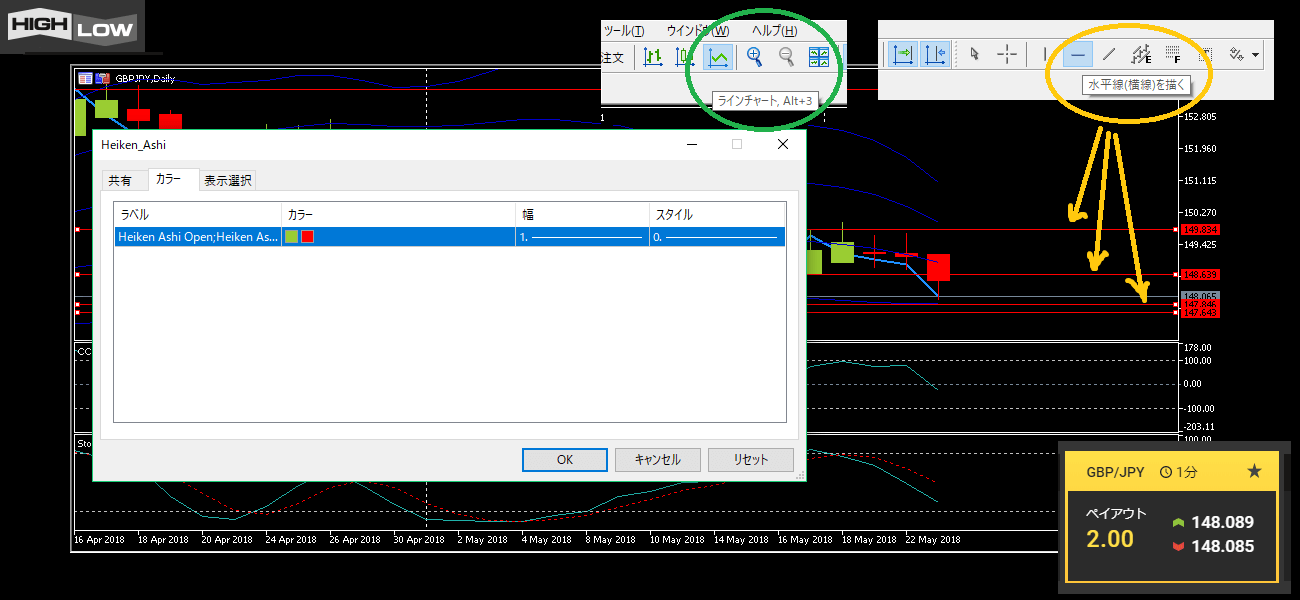
Task: Pick the trendline drawing tool
Action: [1108, 55]
